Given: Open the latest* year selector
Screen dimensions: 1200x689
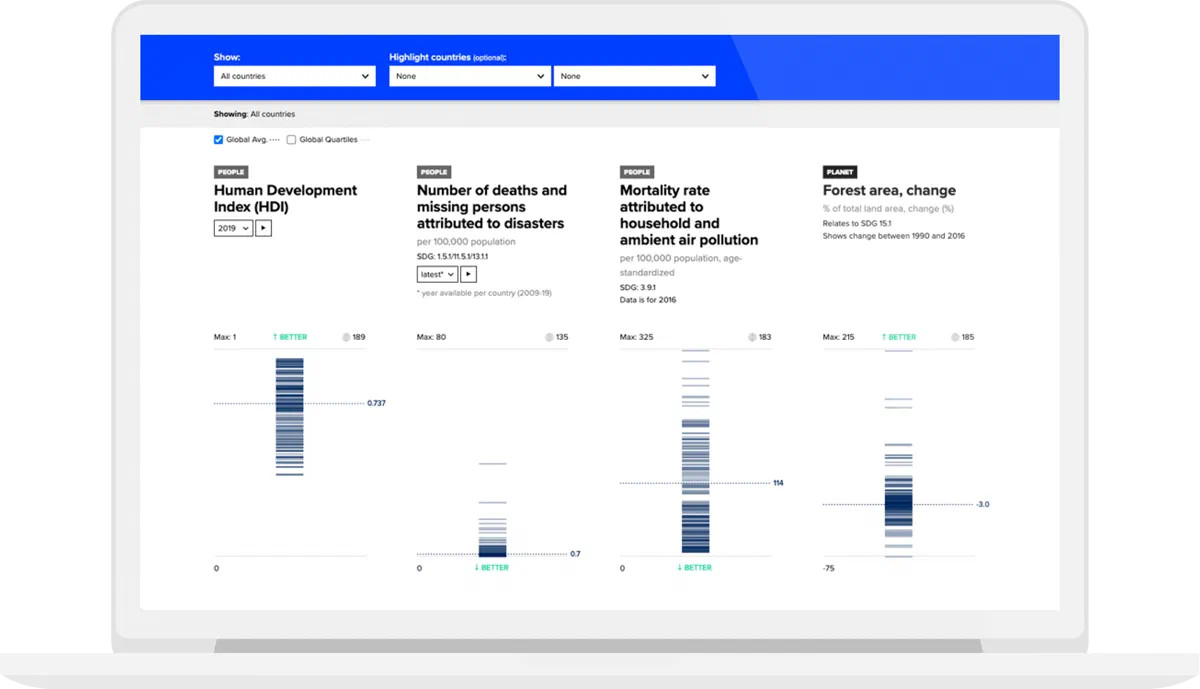Looking at the screenshot, I should [437, 274].
